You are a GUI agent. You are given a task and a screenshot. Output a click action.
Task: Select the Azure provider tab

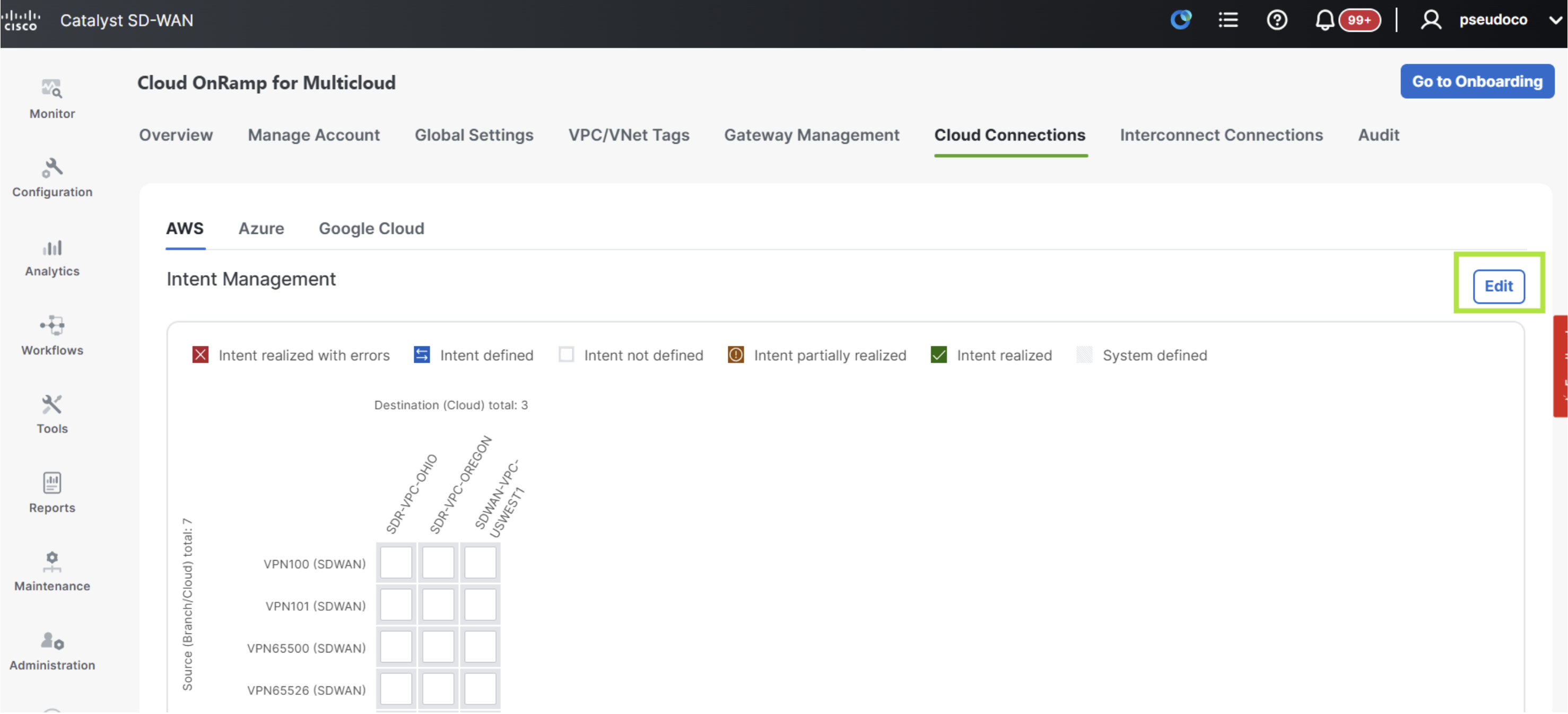point(261,229)
